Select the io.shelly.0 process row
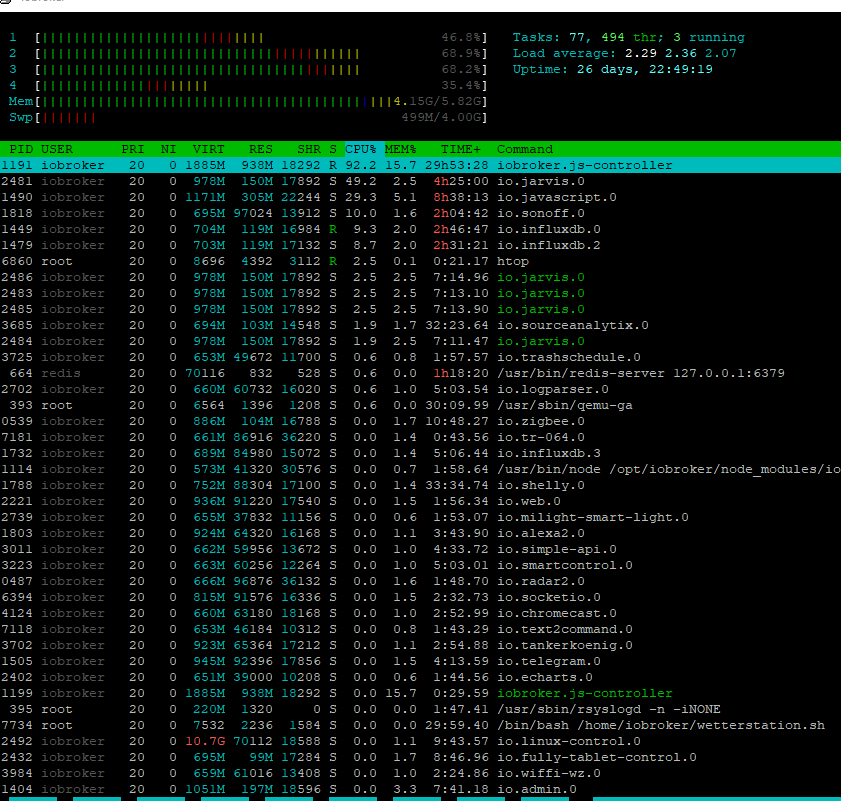The image size is (841, 801). (x=420, y=486)
